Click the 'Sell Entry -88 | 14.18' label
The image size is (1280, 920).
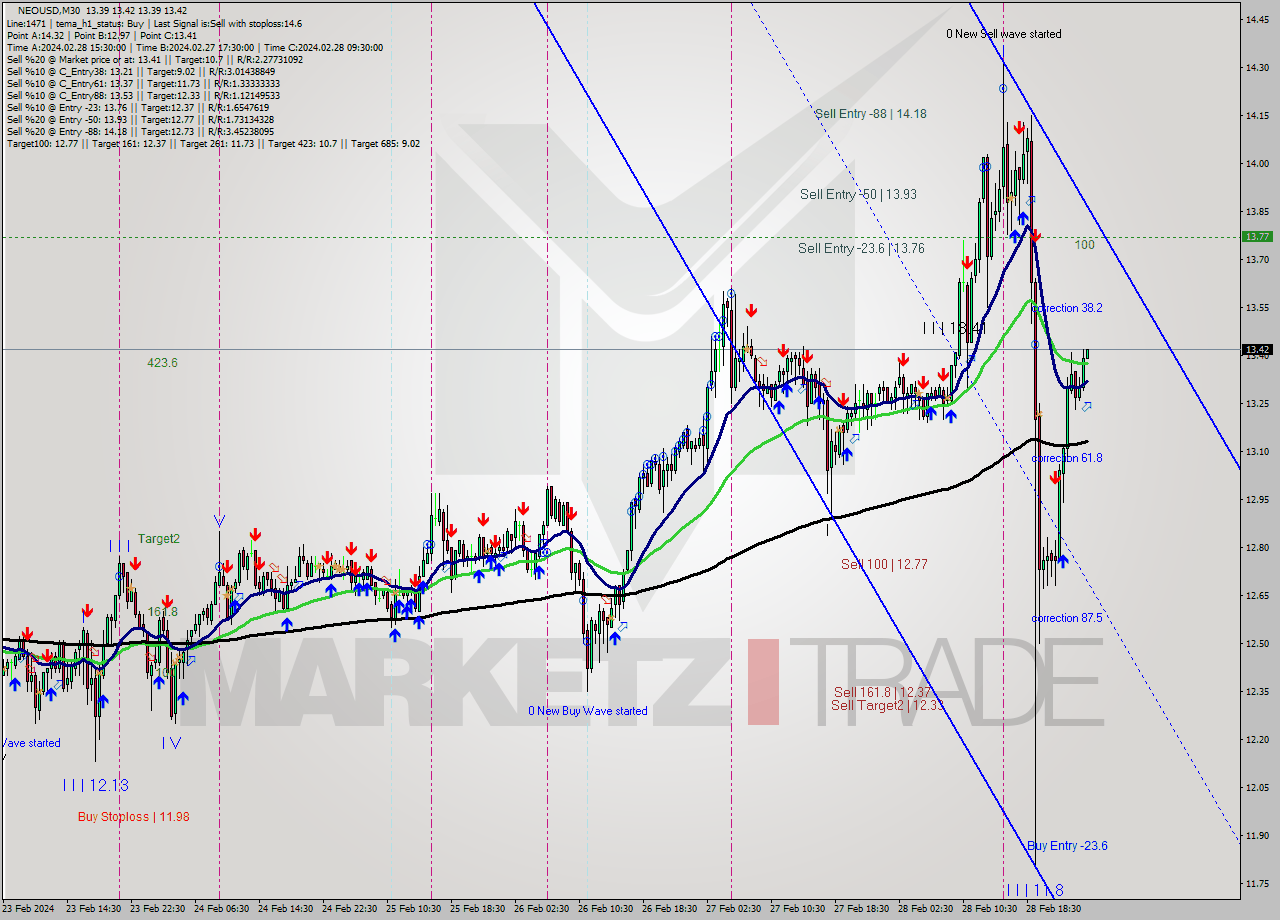[x=870, y=114]
